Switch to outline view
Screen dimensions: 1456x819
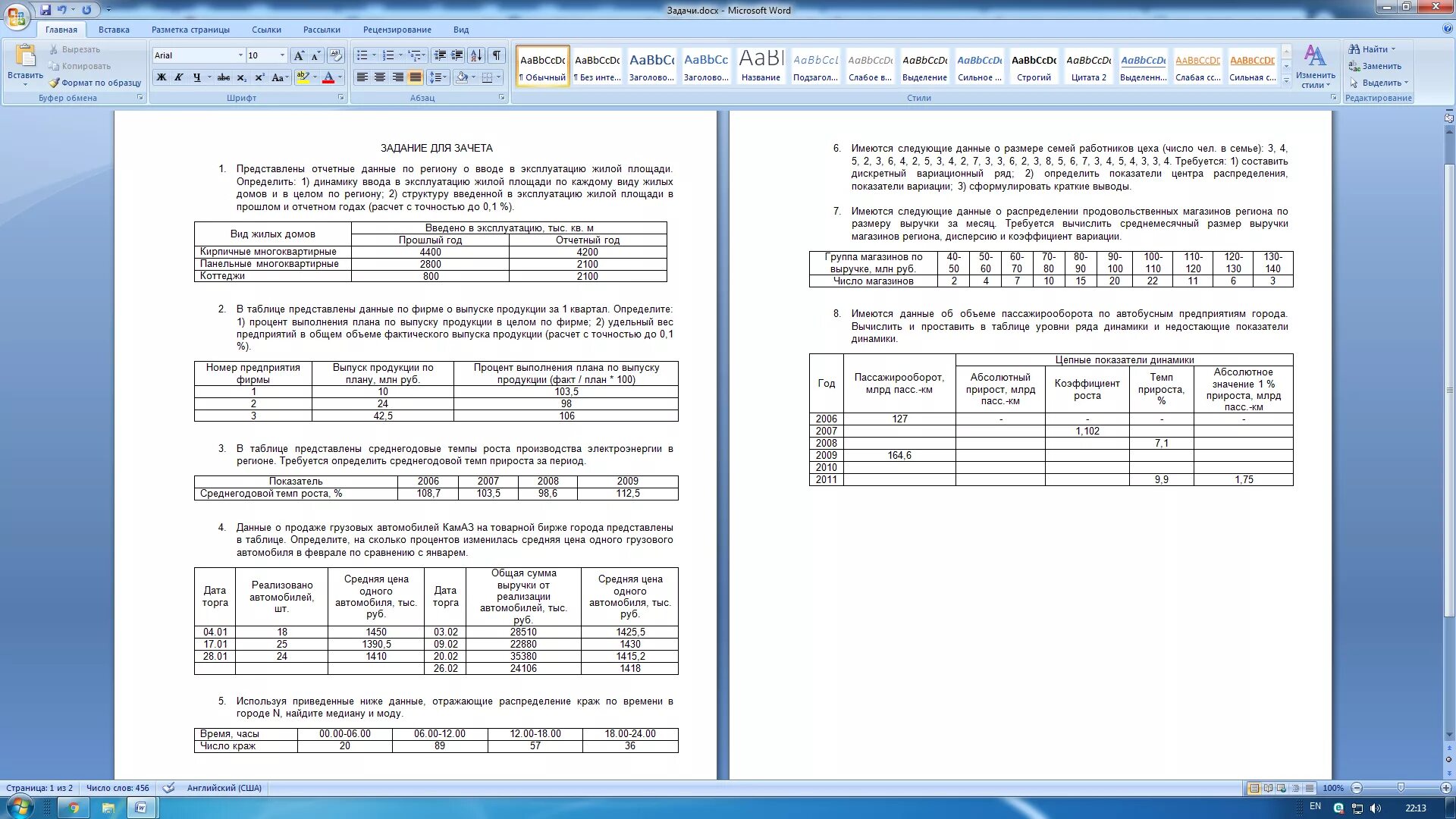point(1296,788)
